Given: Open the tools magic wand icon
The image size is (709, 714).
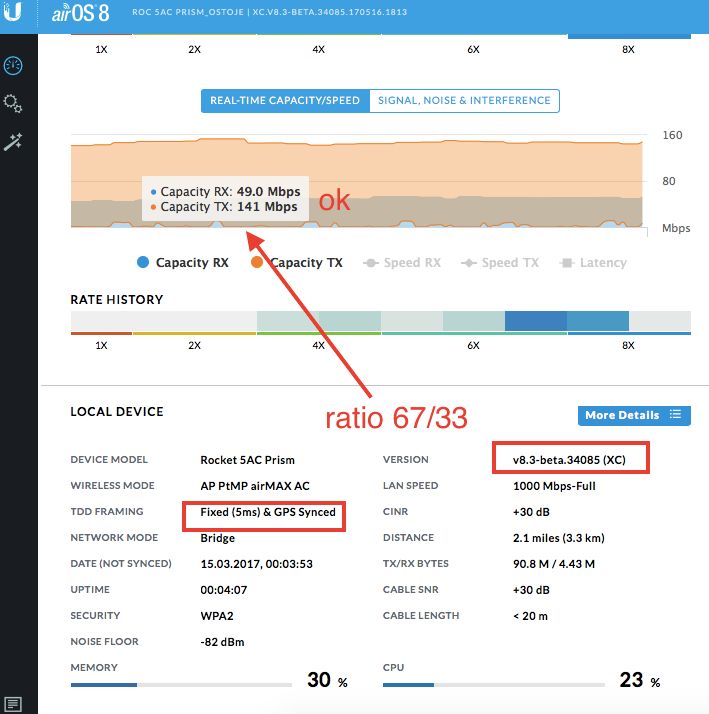Looking at the screenshot, I should click(x=13, y=142).
